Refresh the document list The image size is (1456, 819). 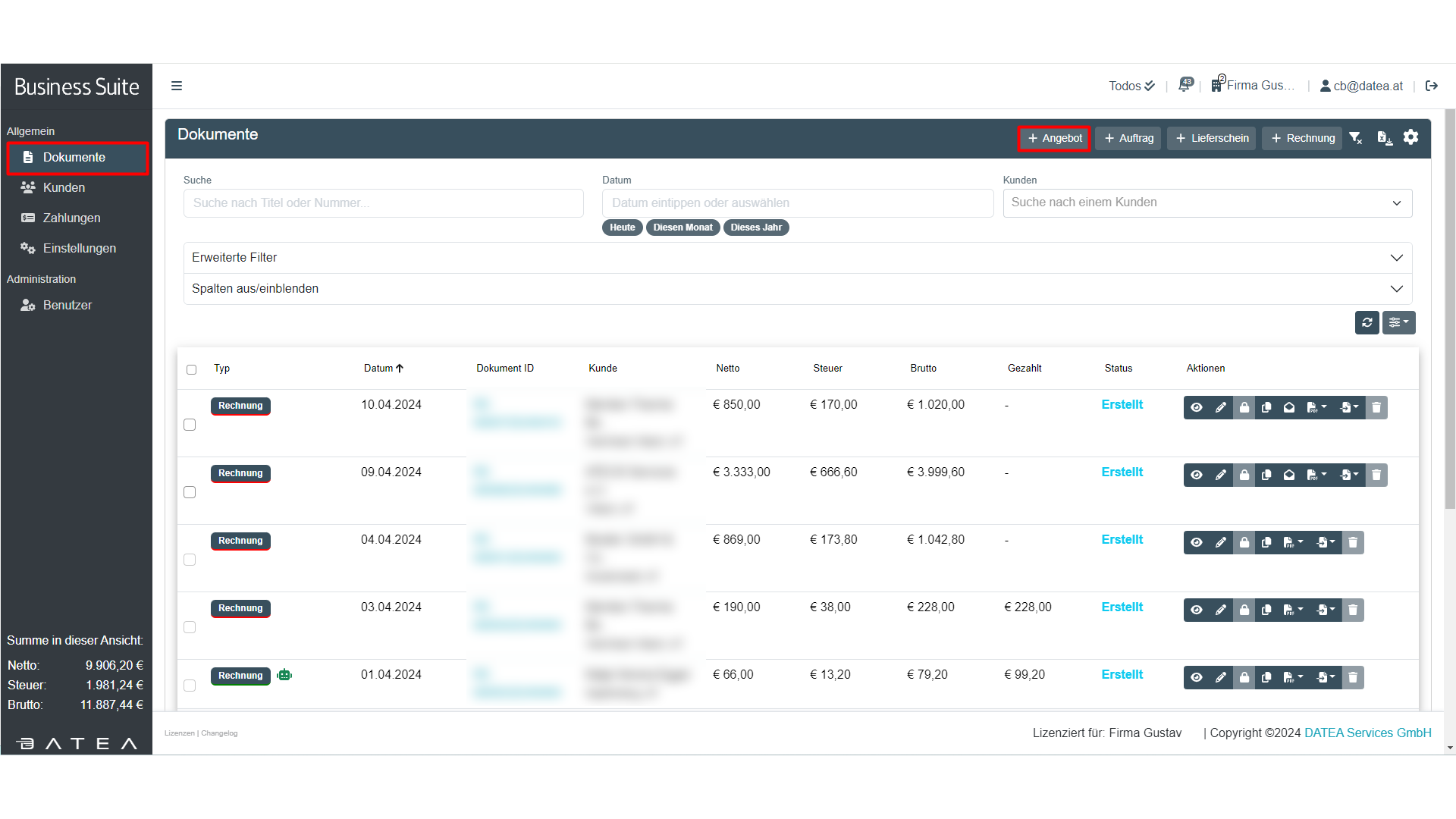point(1367,322)
